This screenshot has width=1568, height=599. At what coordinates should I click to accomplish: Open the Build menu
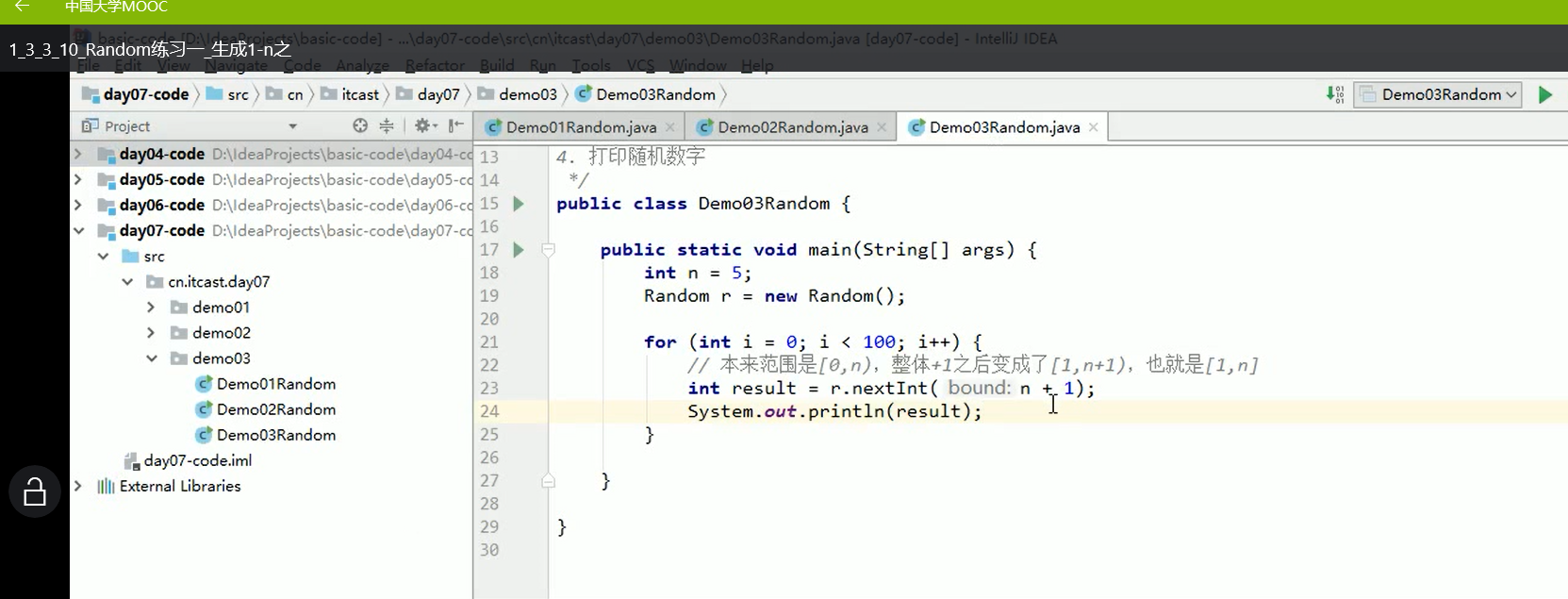497,65
